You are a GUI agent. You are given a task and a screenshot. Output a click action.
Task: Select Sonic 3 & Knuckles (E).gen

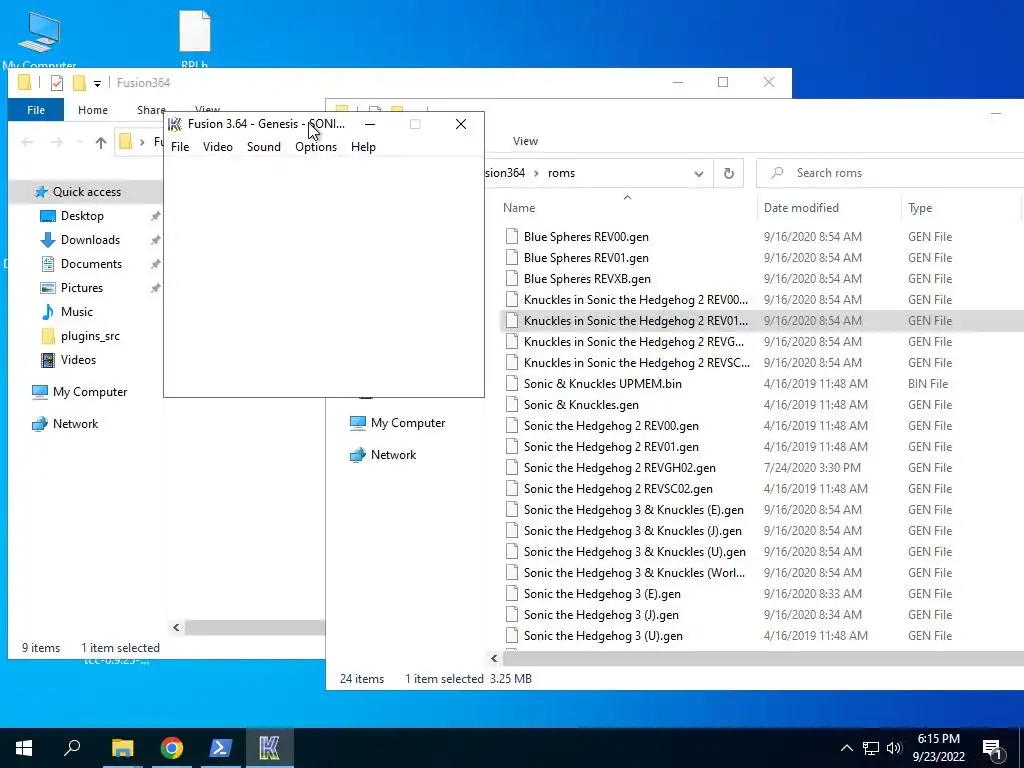tap(633, 510)
